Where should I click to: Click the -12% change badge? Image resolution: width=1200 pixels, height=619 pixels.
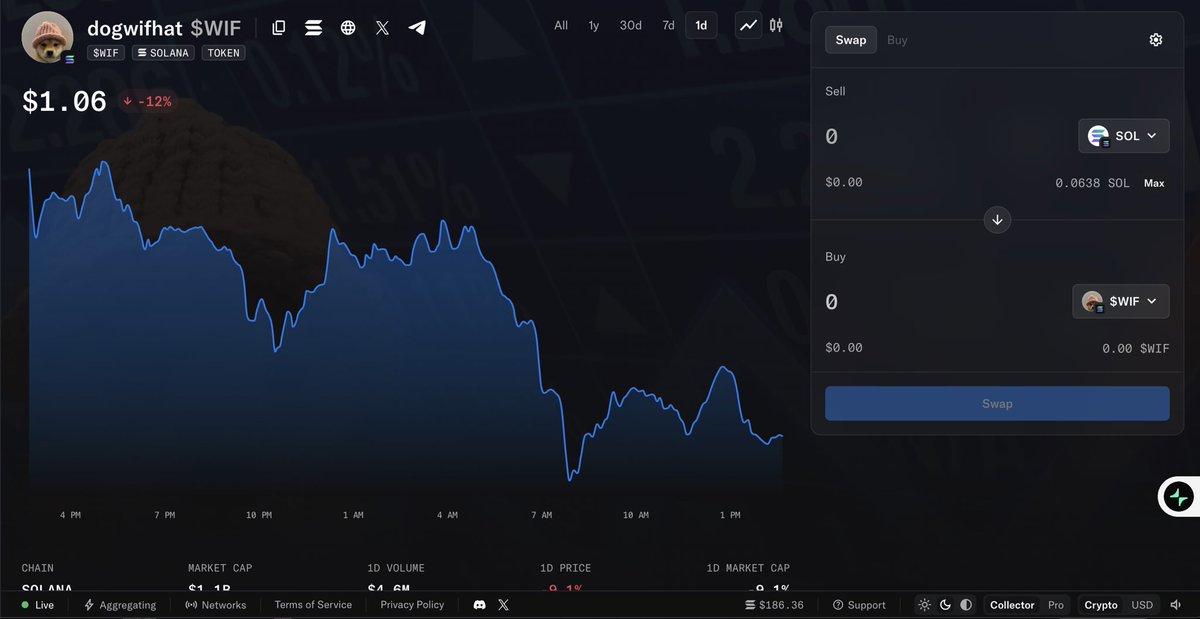(147, 101)
